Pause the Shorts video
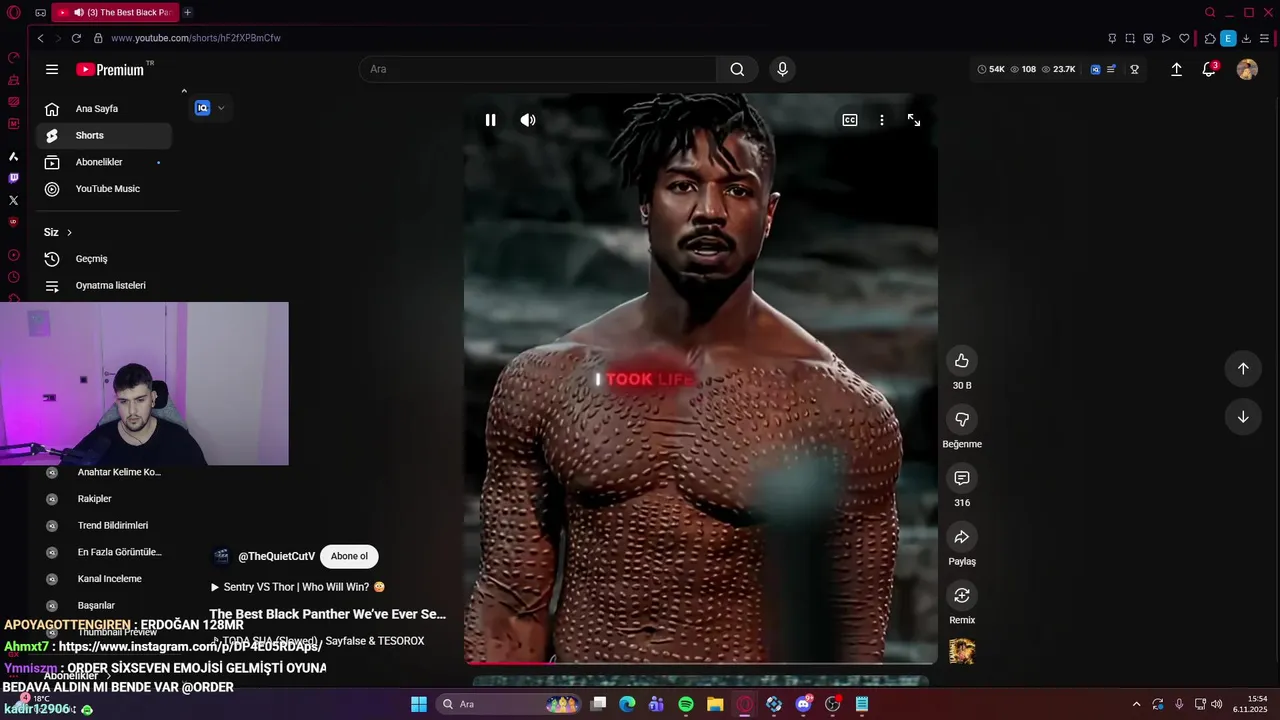1280x720 pixels. [x=490, y=120]
